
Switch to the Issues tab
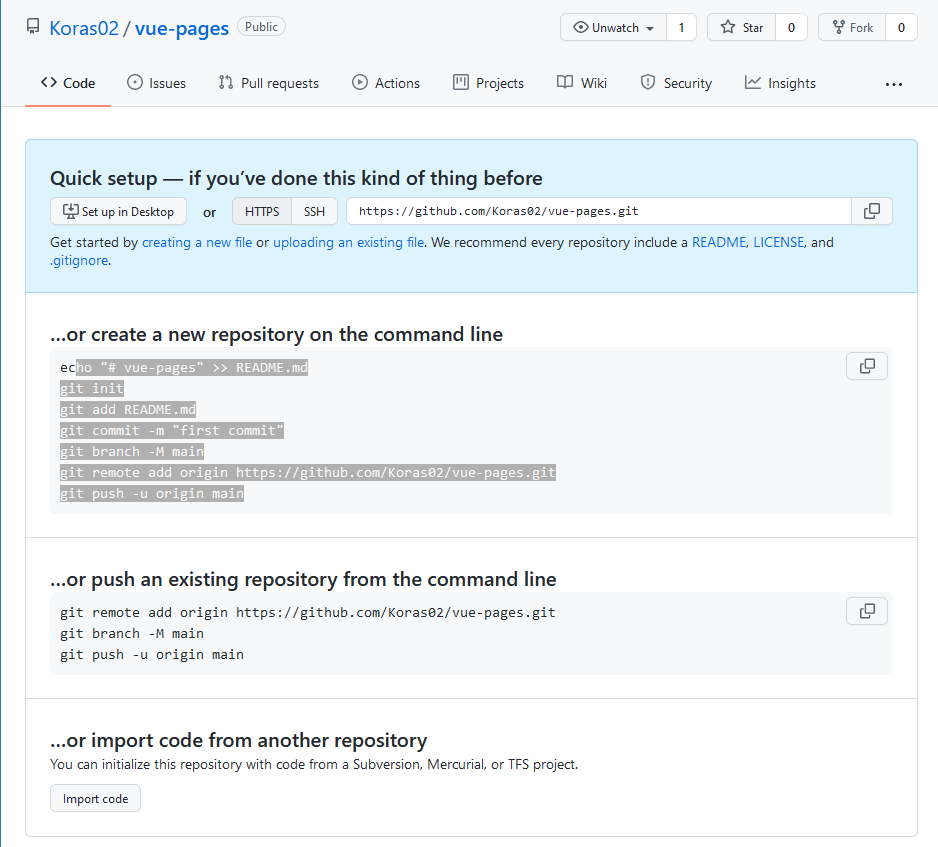(157, 83)
